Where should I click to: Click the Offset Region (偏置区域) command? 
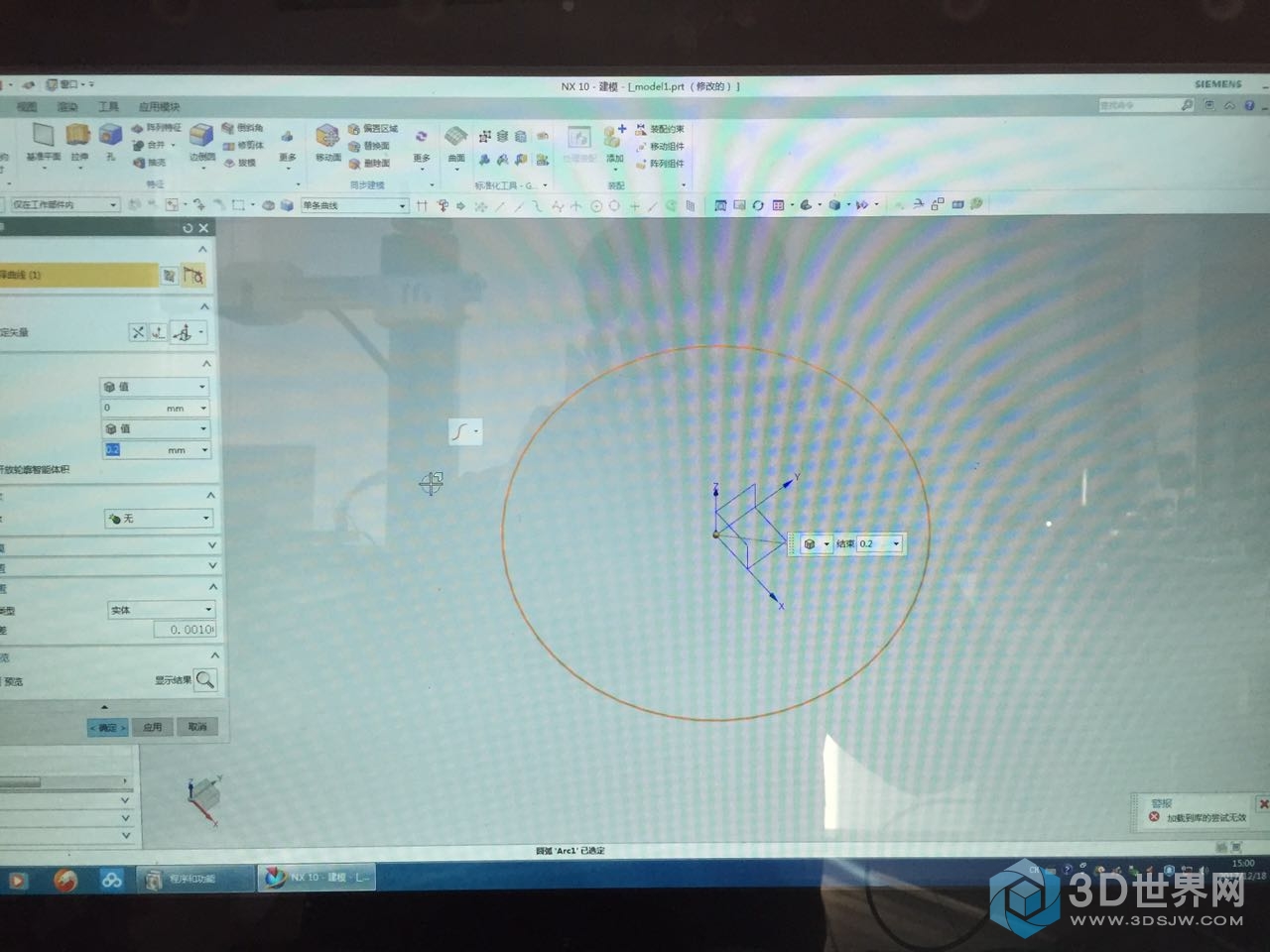pyautogui.click(x=373, y=129)
